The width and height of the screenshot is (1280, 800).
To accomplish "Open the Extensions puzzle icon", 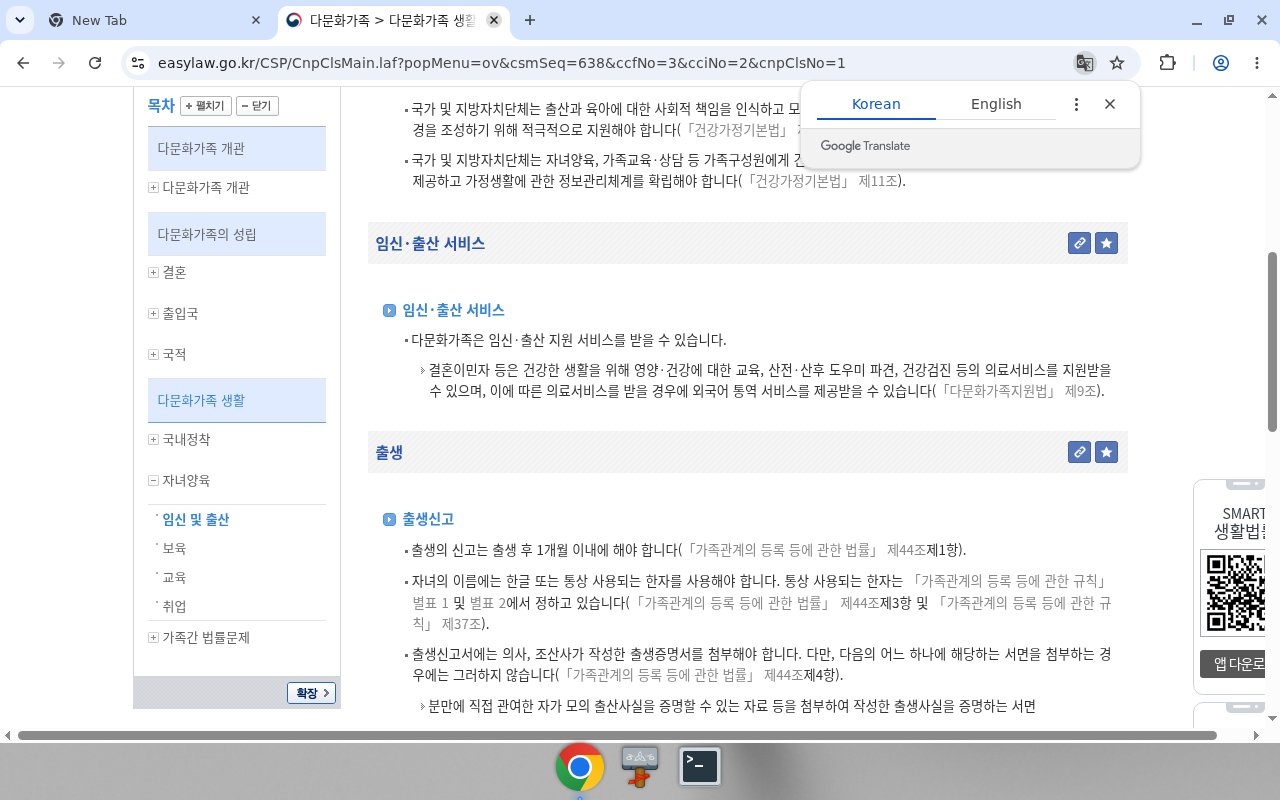I will click(1167, 63).
